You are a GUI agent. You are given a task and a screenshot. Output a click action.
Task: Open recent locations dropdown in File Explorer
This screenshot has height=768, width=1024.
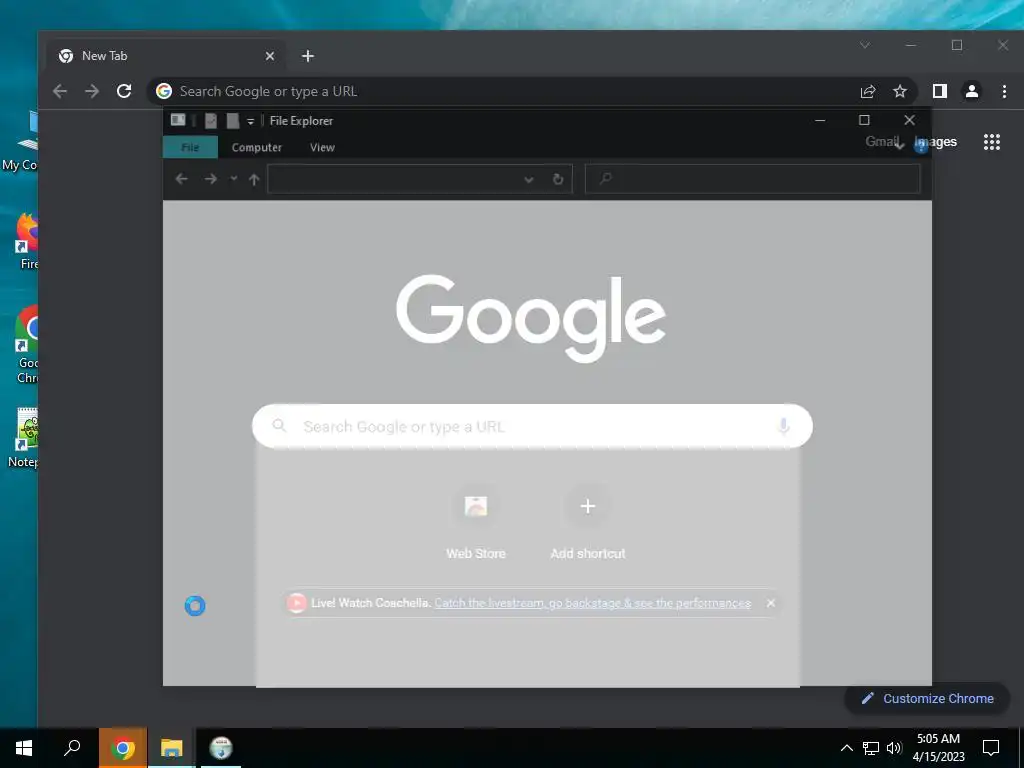pyautogui.click(x=233, y=178)
